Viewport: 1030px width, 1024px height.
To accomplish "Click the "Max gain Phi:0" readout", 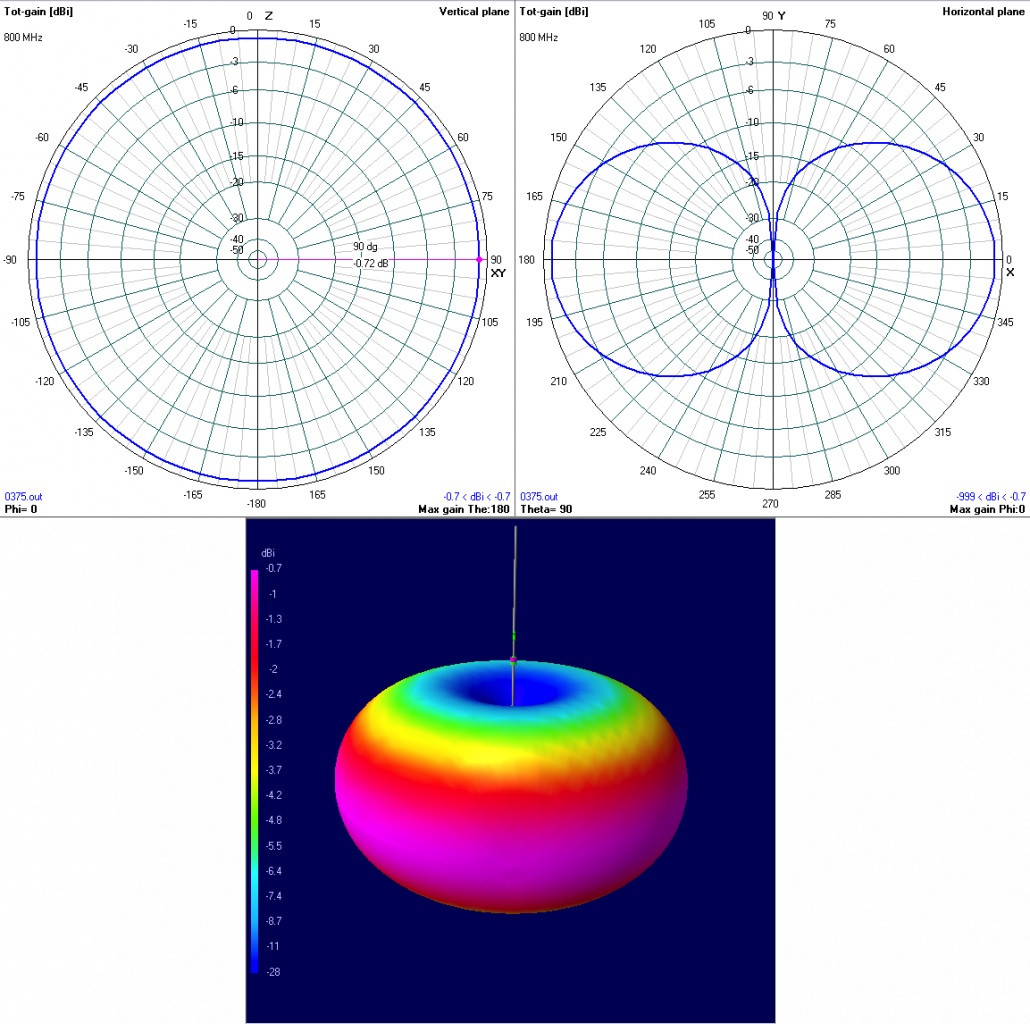I will click(x=985, y=509).
